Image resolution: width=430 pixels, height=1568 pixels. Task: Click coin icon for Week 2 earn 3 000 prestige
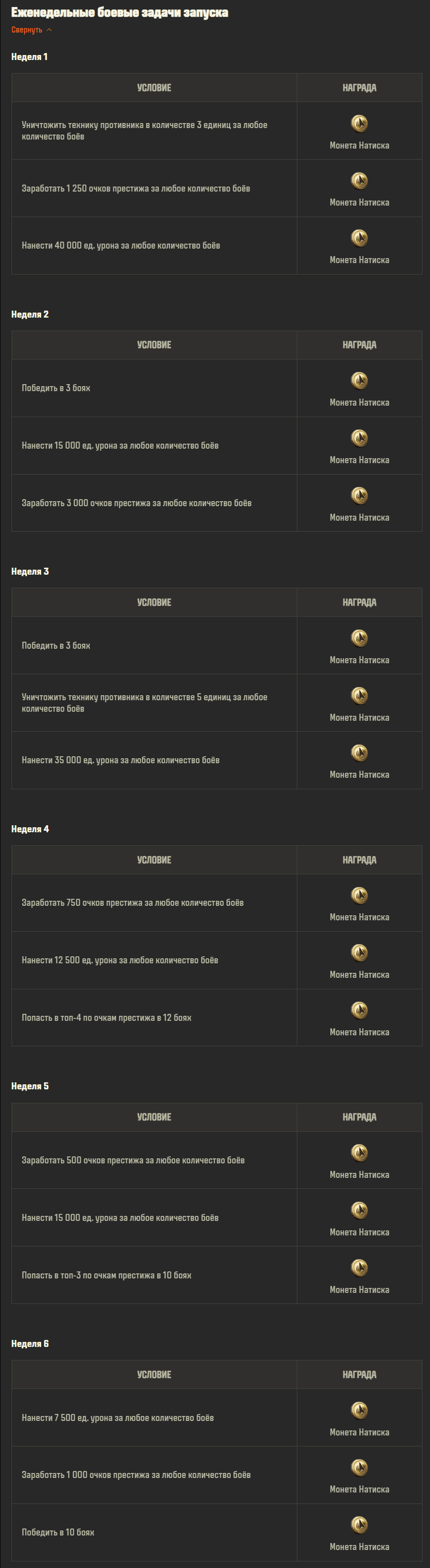tap(359, 495)
